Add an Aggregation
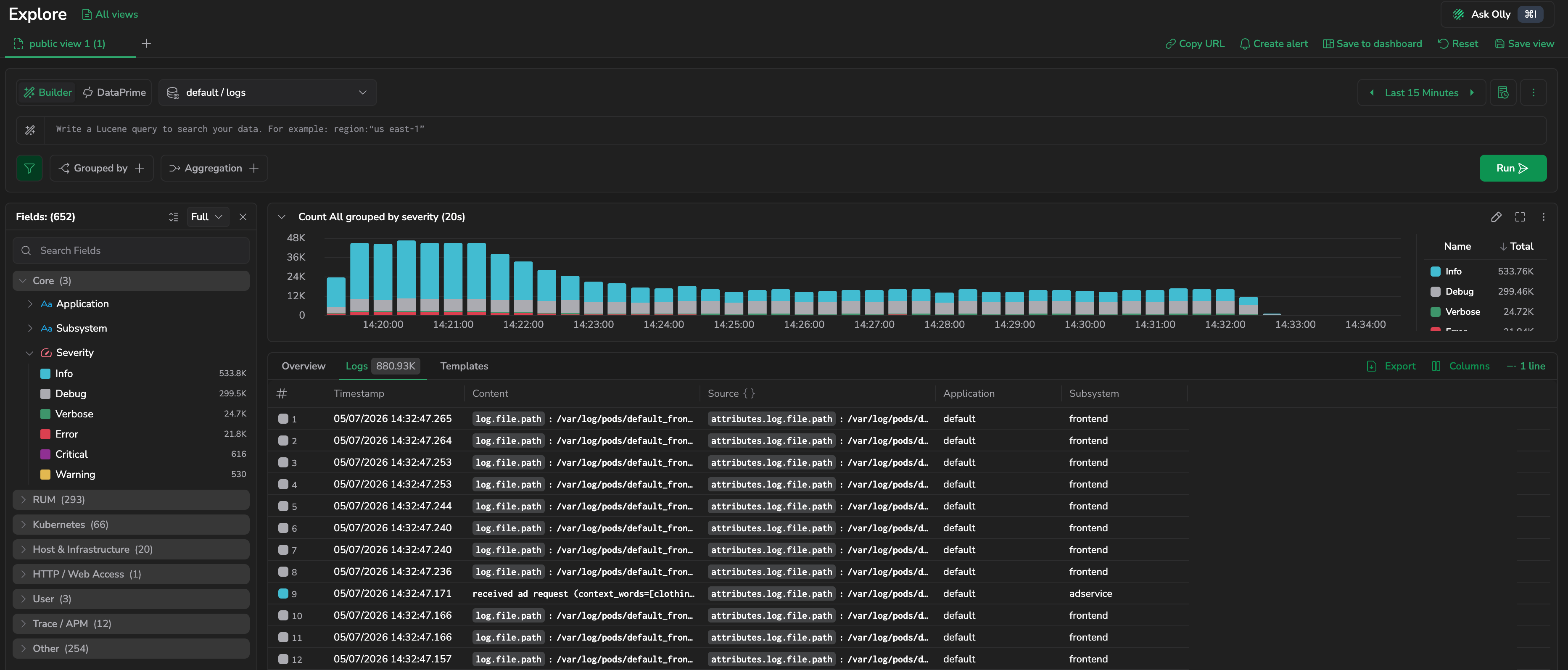The image size is (1568, 670). 214,169
